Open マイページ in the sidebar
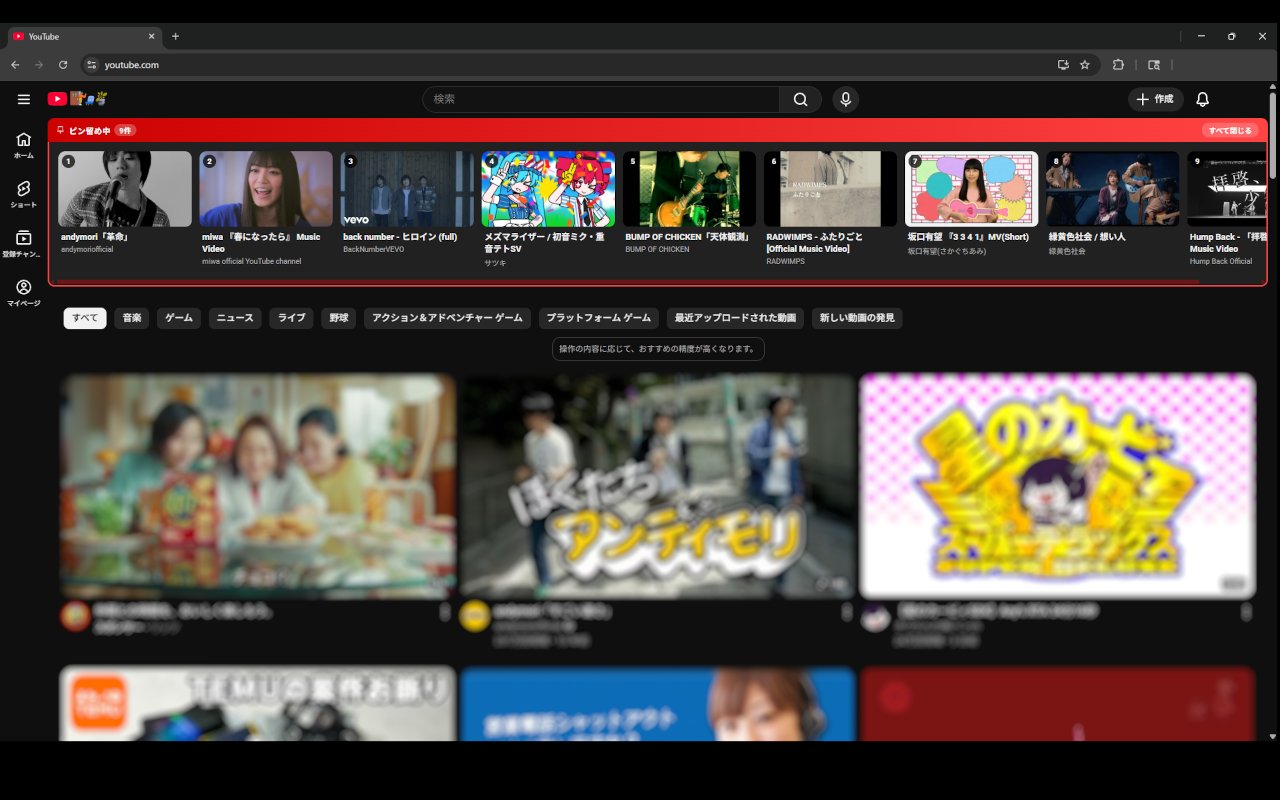 24,293
